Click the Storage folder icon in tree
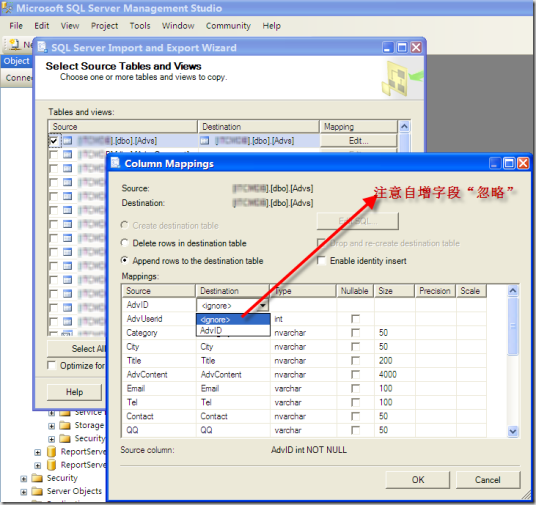The image size is (536, 505). click(x=65, y=425)
